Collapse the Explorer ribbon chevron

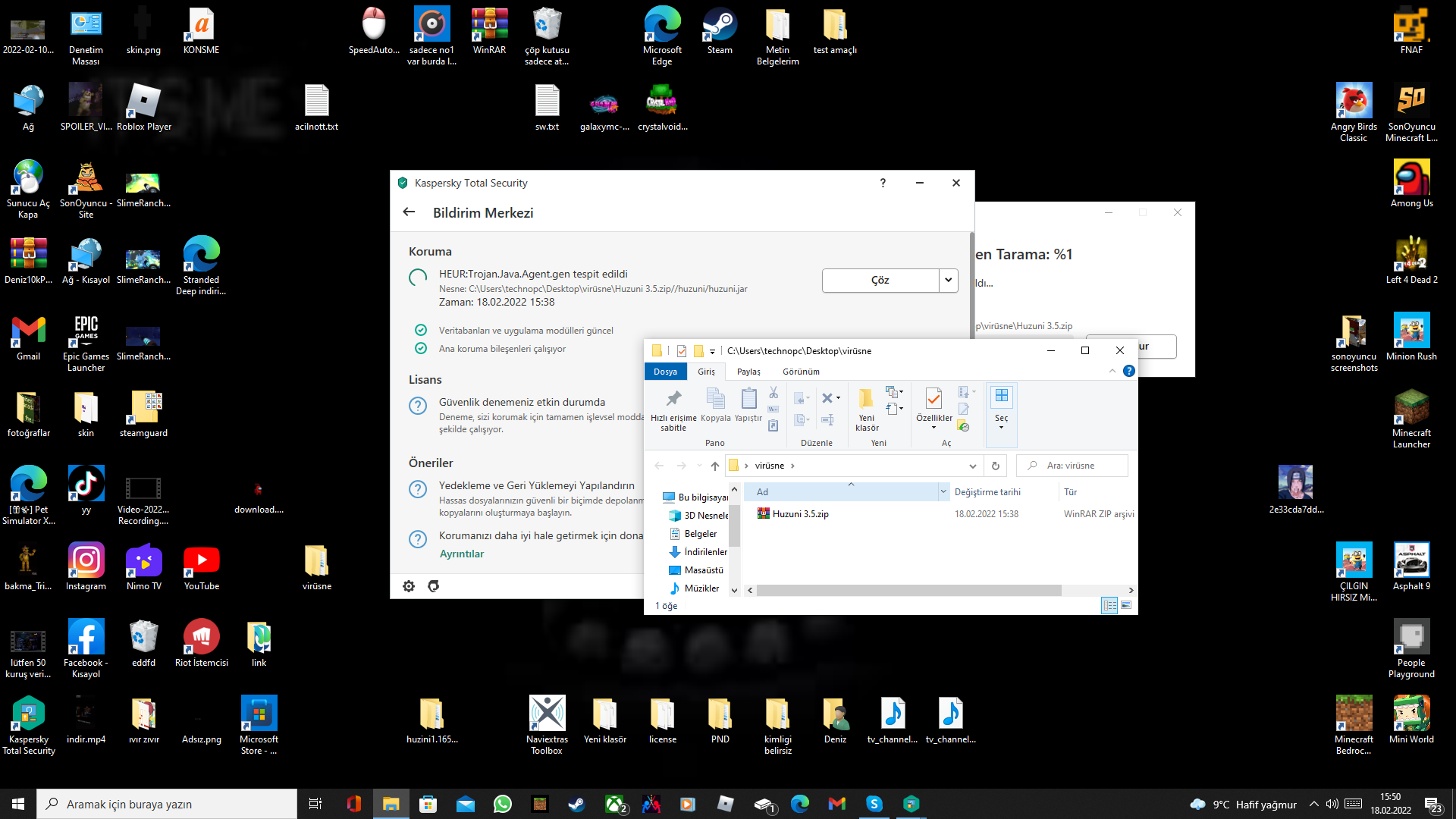pyautogui.click(x=1112, y=371)
